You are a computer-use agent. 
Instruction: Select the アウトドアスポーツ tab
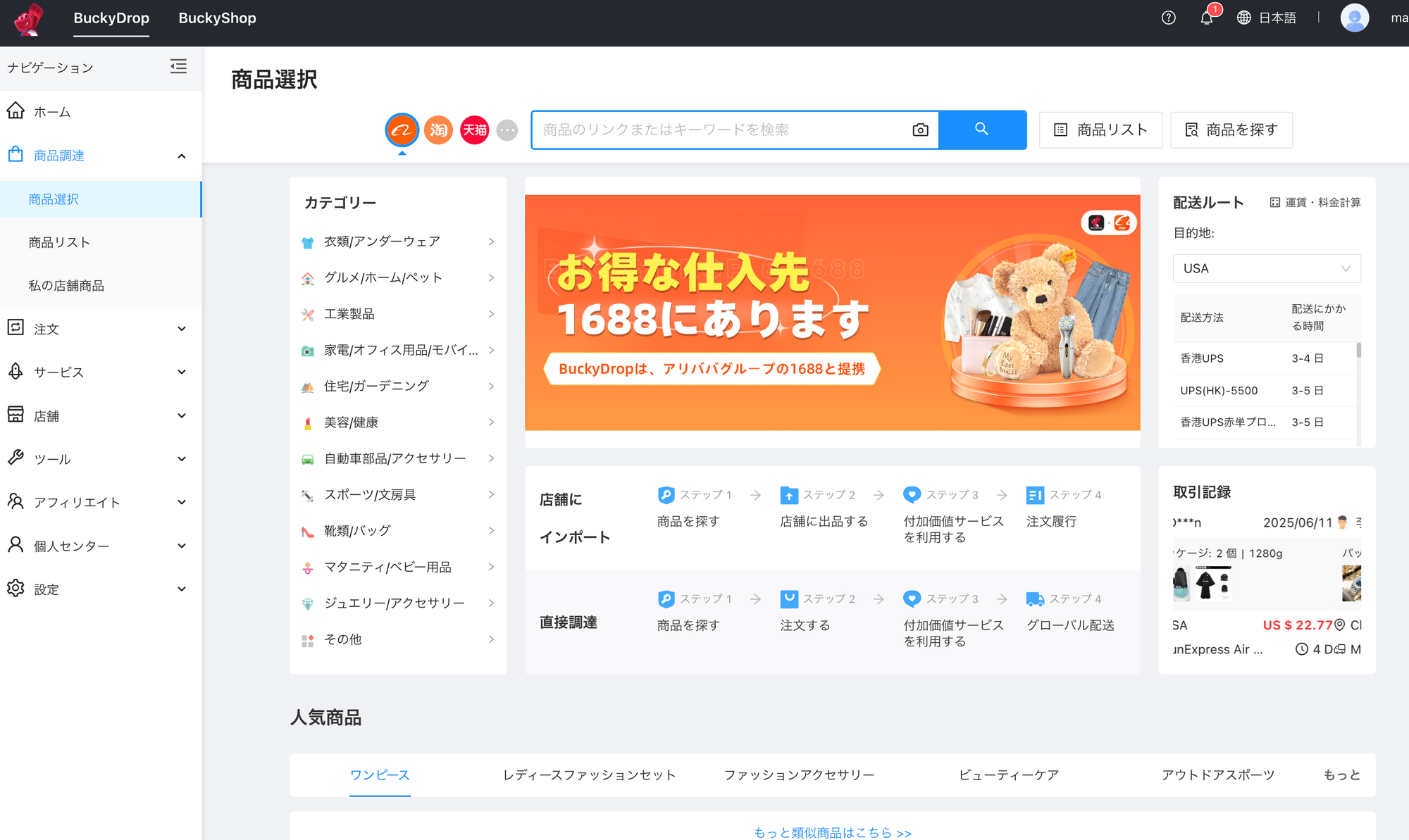point(1218,775)
